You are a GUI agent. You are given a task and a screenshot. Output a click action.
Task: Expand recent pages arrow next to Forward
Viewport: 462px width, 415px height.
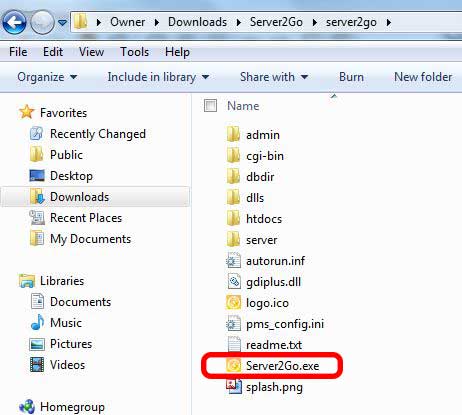coord(62,22)
